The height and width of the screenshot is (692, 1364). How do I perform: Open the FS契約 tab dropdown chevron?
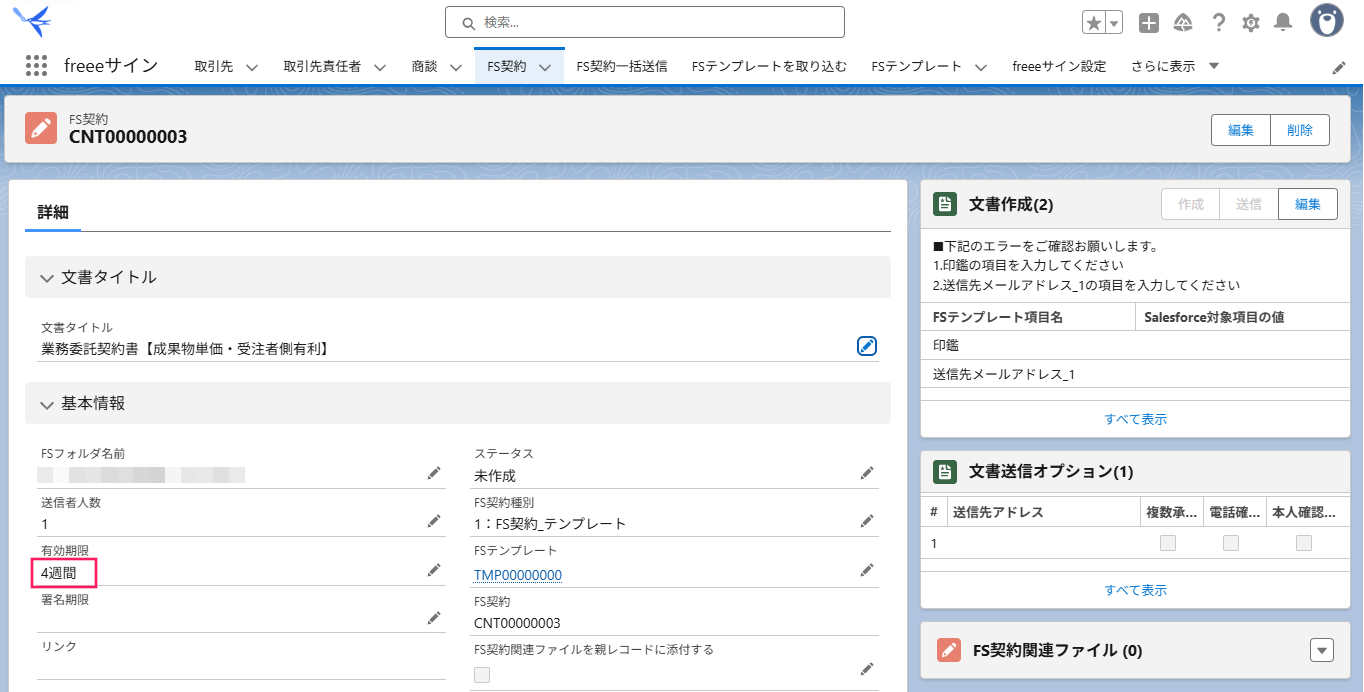pyautogui.click(x=545, y=67)
